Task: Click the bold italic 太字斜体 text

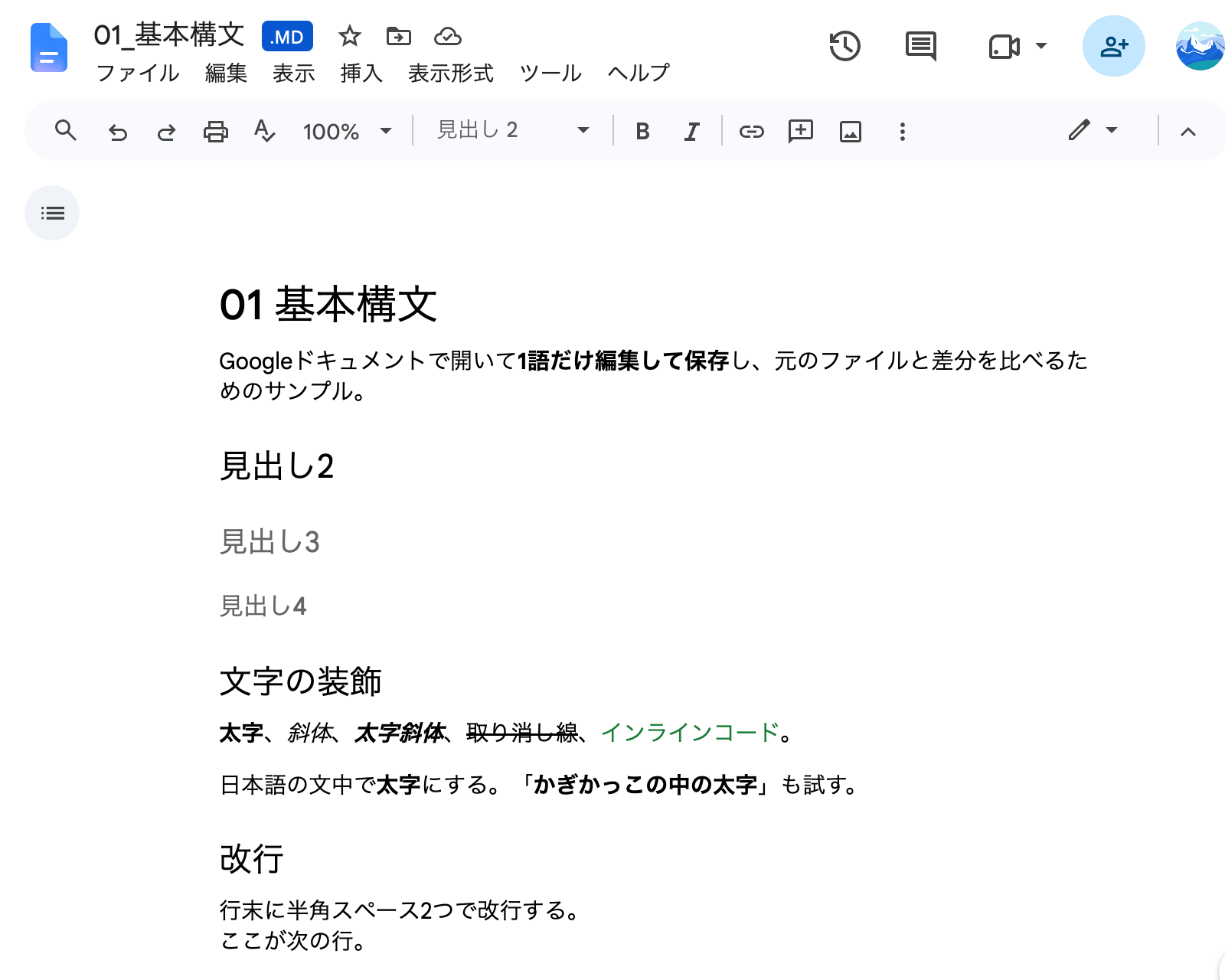Action: click(399, 733)
